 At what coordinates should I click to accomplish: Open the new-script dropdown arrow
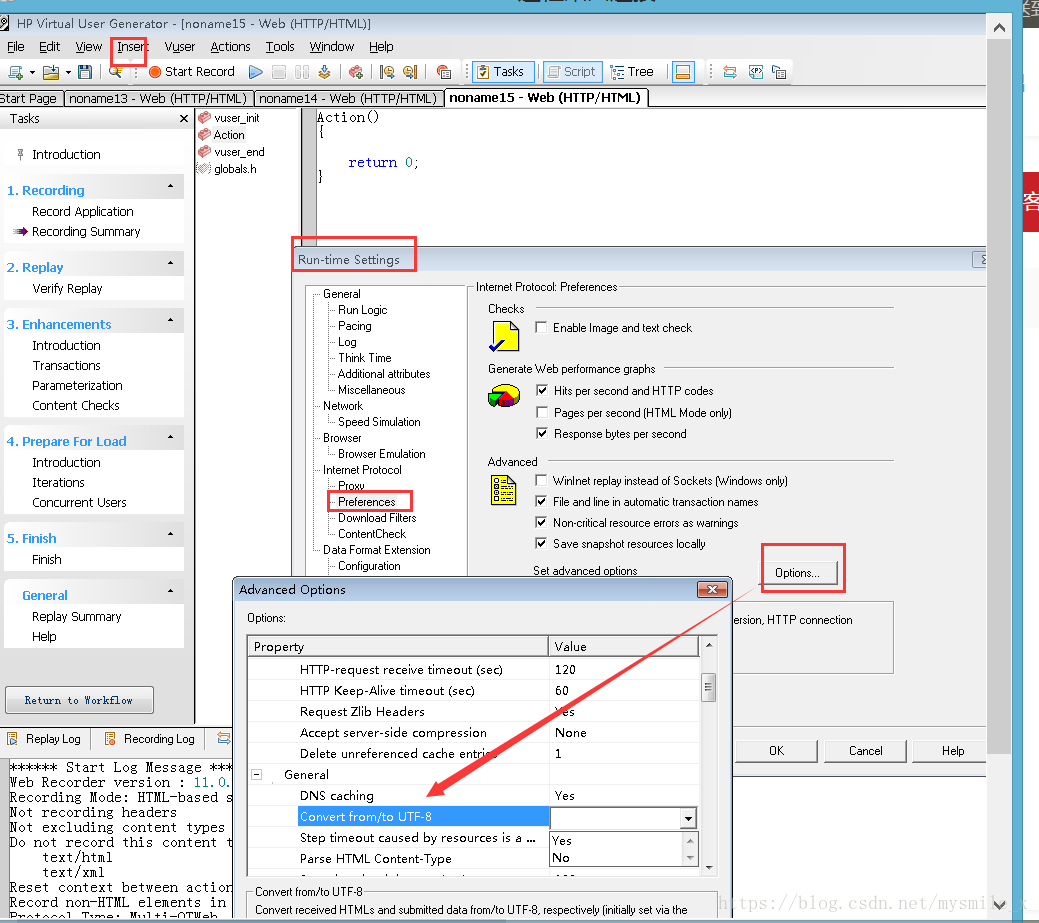tap(32, 72)
